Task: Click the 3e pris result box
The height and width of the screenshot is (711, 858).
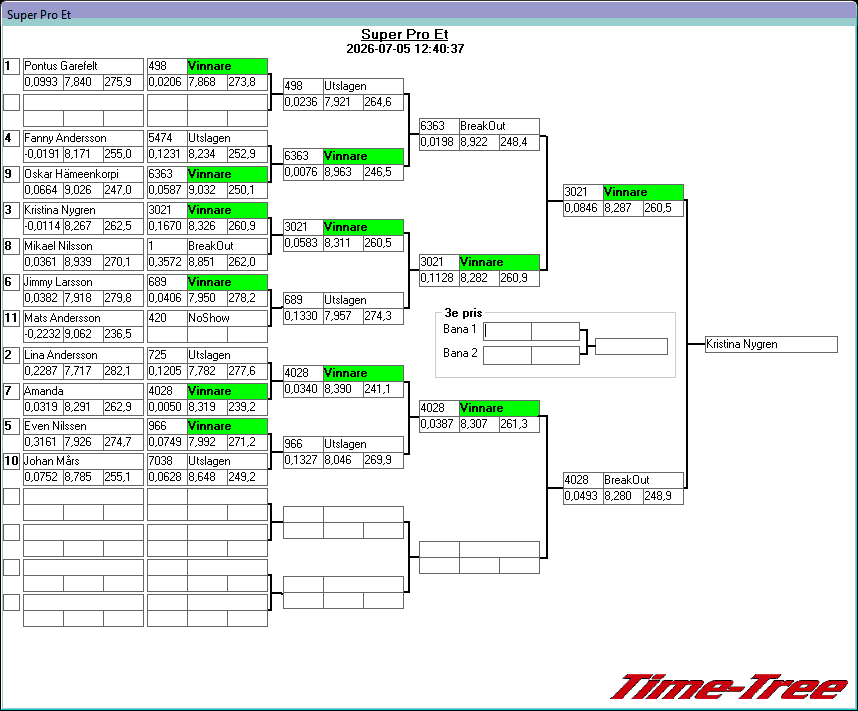Action: (631, 346)
